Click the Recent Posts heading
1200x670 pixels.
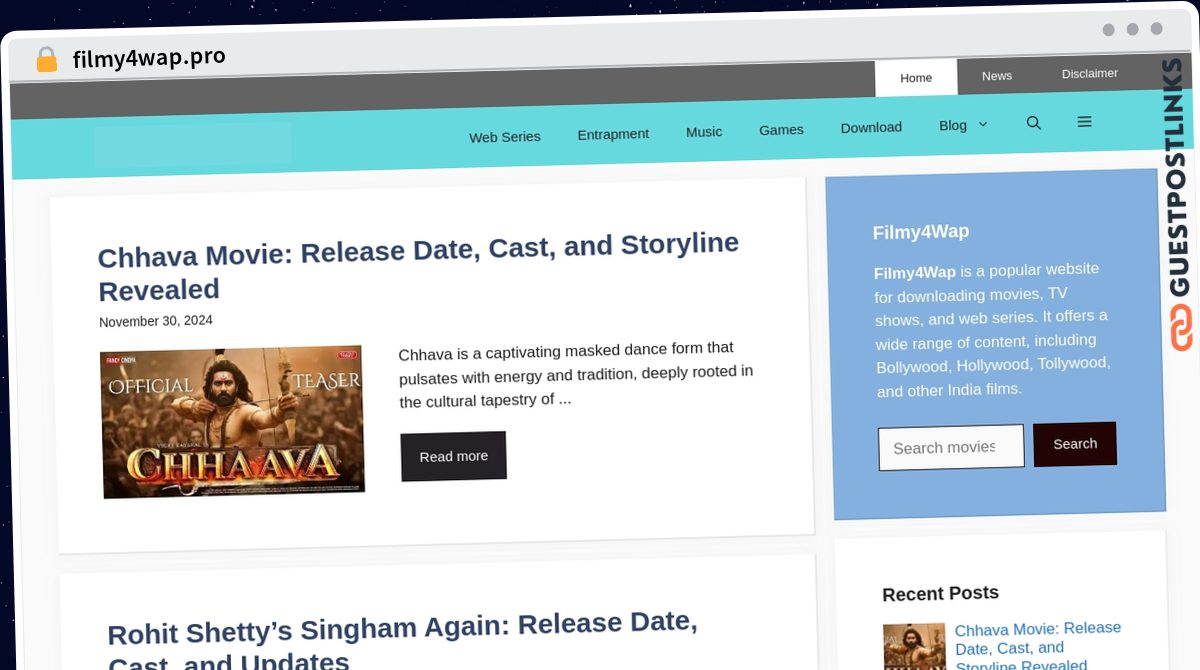tap(940, 593)
